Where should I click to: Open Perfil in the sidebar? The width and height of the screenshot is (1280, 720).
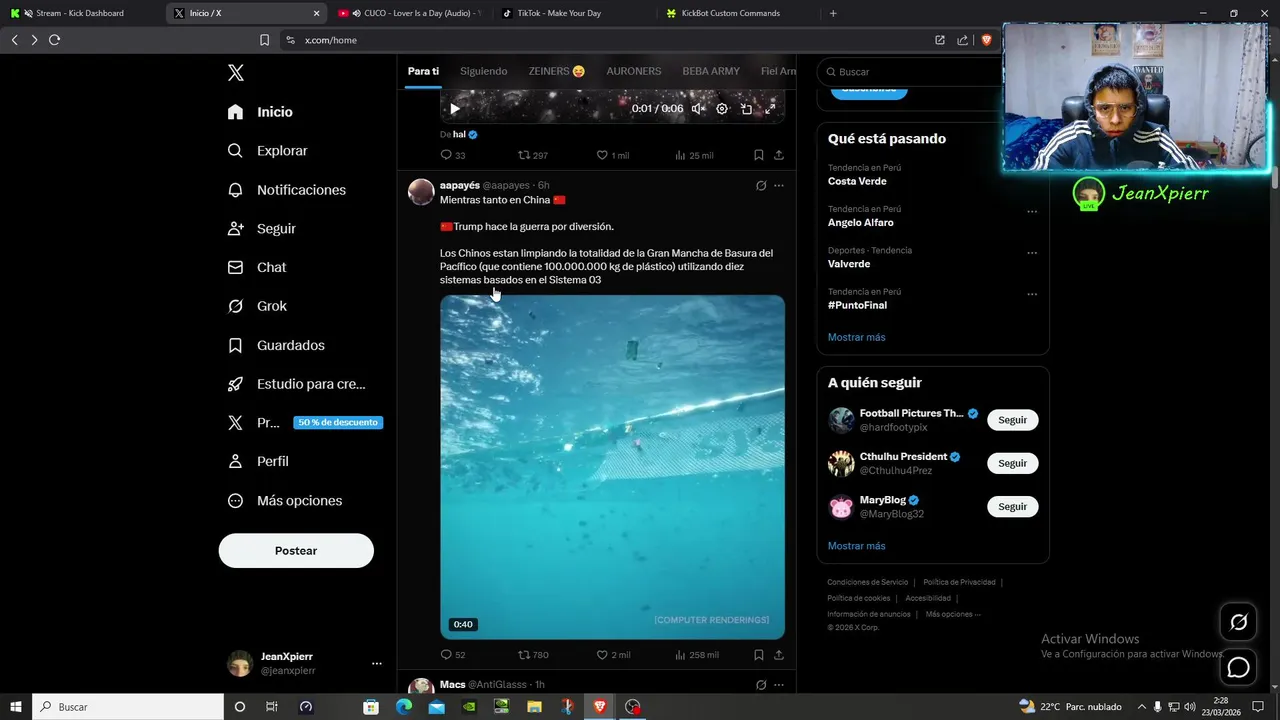[258, 462]
